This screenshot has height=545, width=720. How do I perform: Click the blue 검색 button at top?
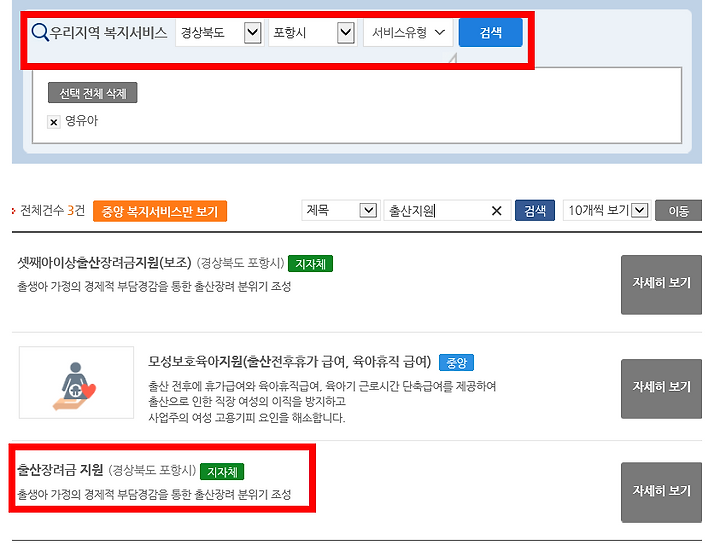490,33
